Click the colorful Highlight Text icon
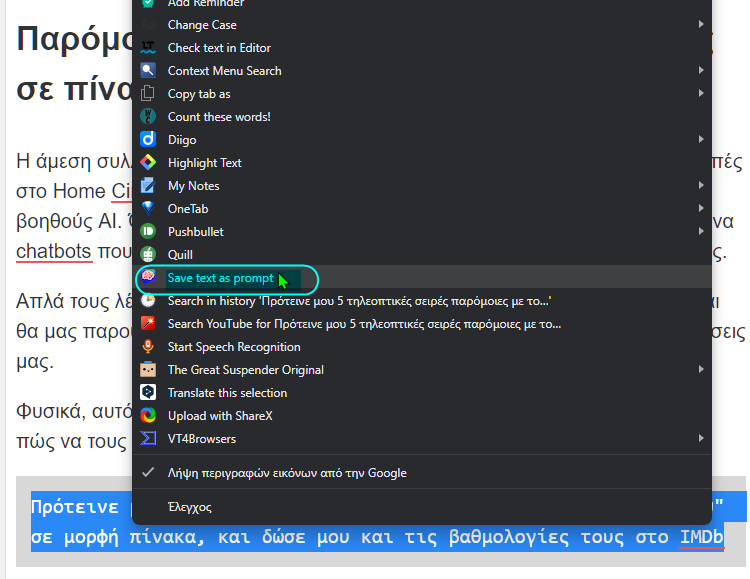The image size is (750, 579). pyautogui.click(x=148, y=163)
